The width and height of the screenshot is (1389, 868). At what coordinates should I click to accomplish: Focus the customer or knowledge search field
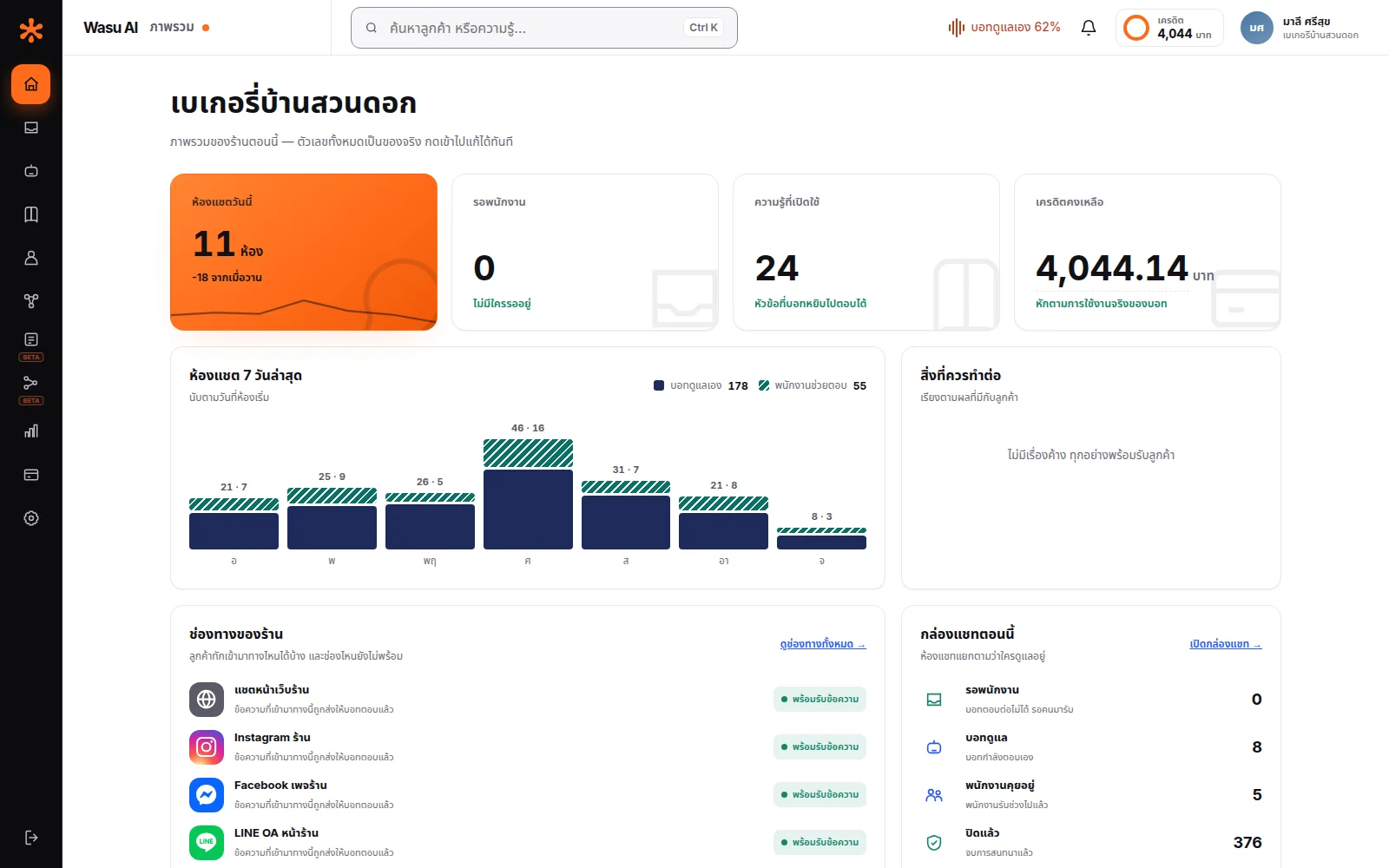[x=544, y=28]
